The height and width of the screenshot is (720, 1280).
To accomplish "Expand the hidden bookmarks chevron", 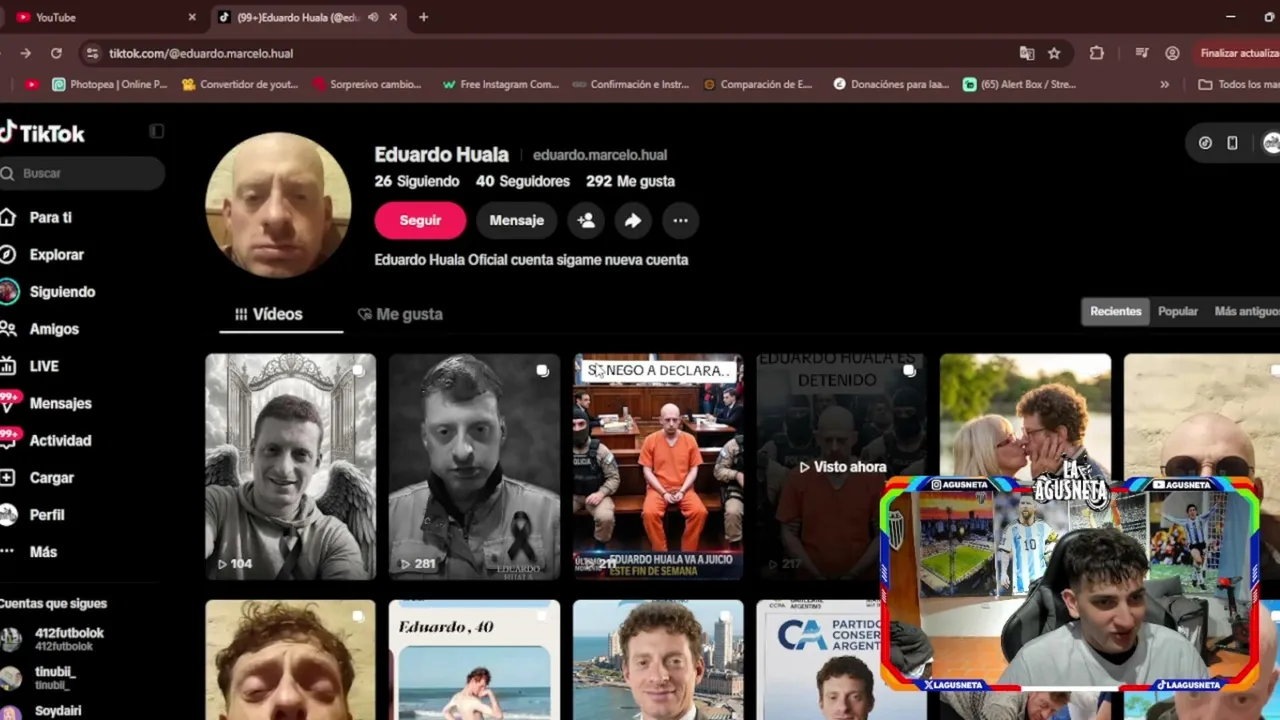I will (1164, 84).
